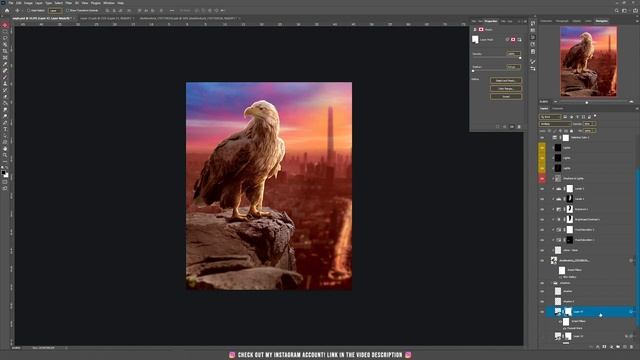Open the Image menu
The height and width of the screenshot is (360, 640).
pyautogui.click(x=29, y=3)
